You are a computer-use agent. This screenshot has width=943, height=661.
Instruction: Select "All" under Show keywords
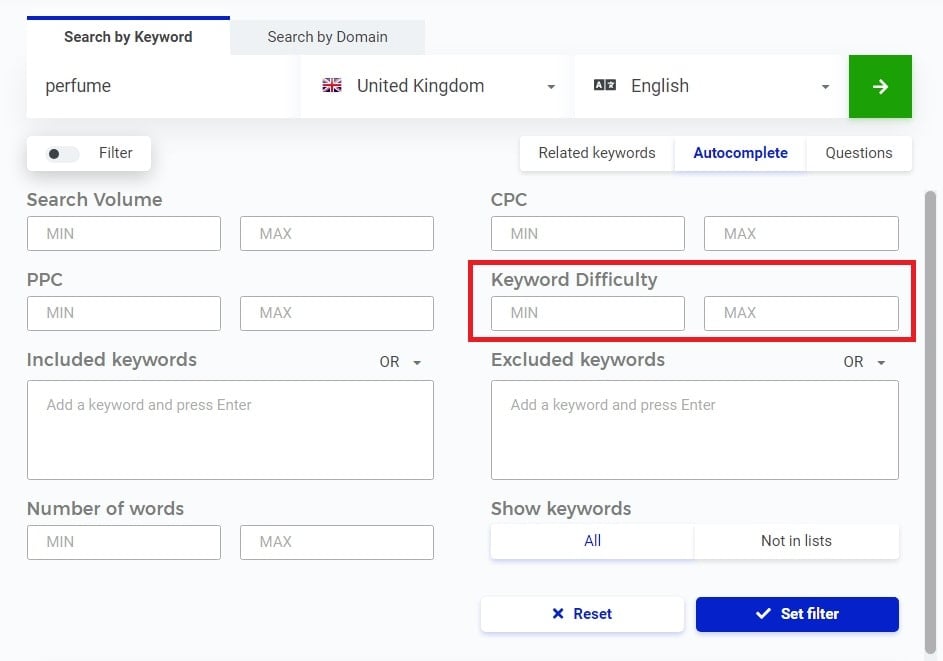pos(591,541)
